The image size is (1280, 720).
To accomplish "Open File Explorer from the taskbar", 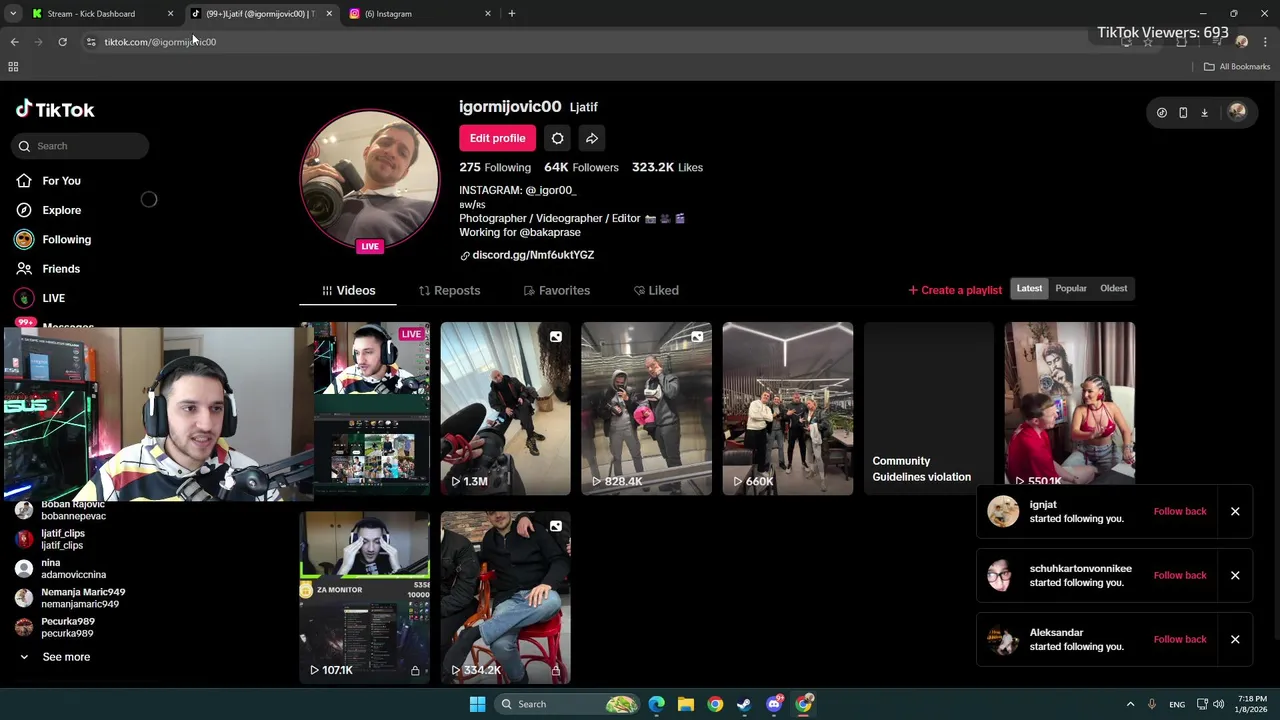I will [x=686, y=704].
